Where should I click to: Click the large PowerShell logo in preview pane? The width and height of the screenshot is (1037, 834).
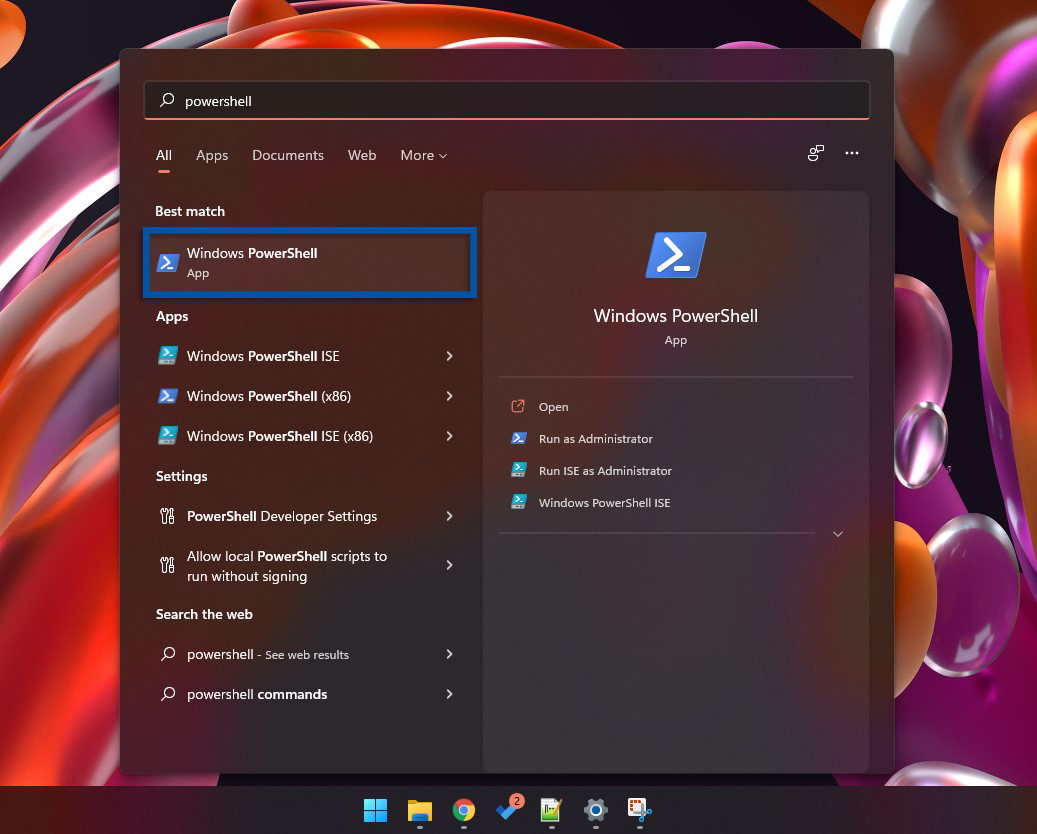tap(675, 254)
